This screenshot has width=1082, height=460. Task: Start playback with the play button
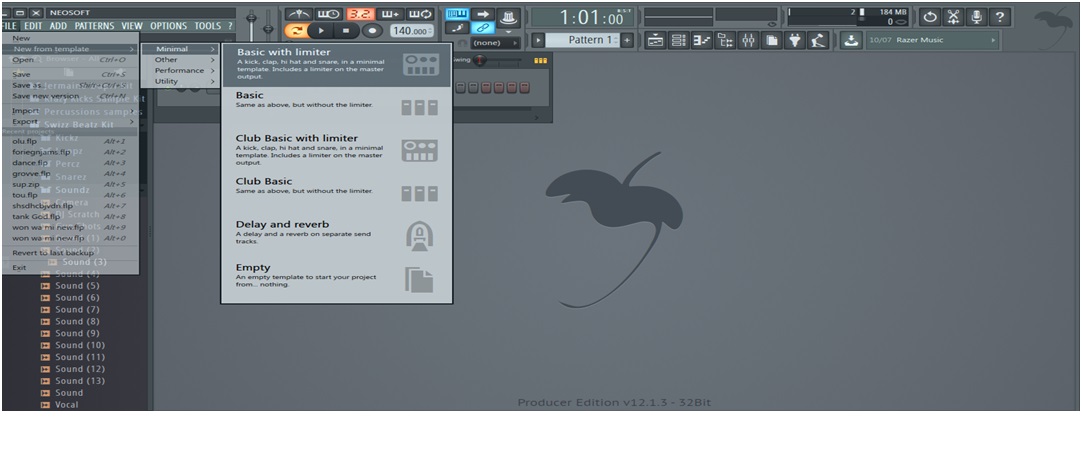(x=319, y=30)
